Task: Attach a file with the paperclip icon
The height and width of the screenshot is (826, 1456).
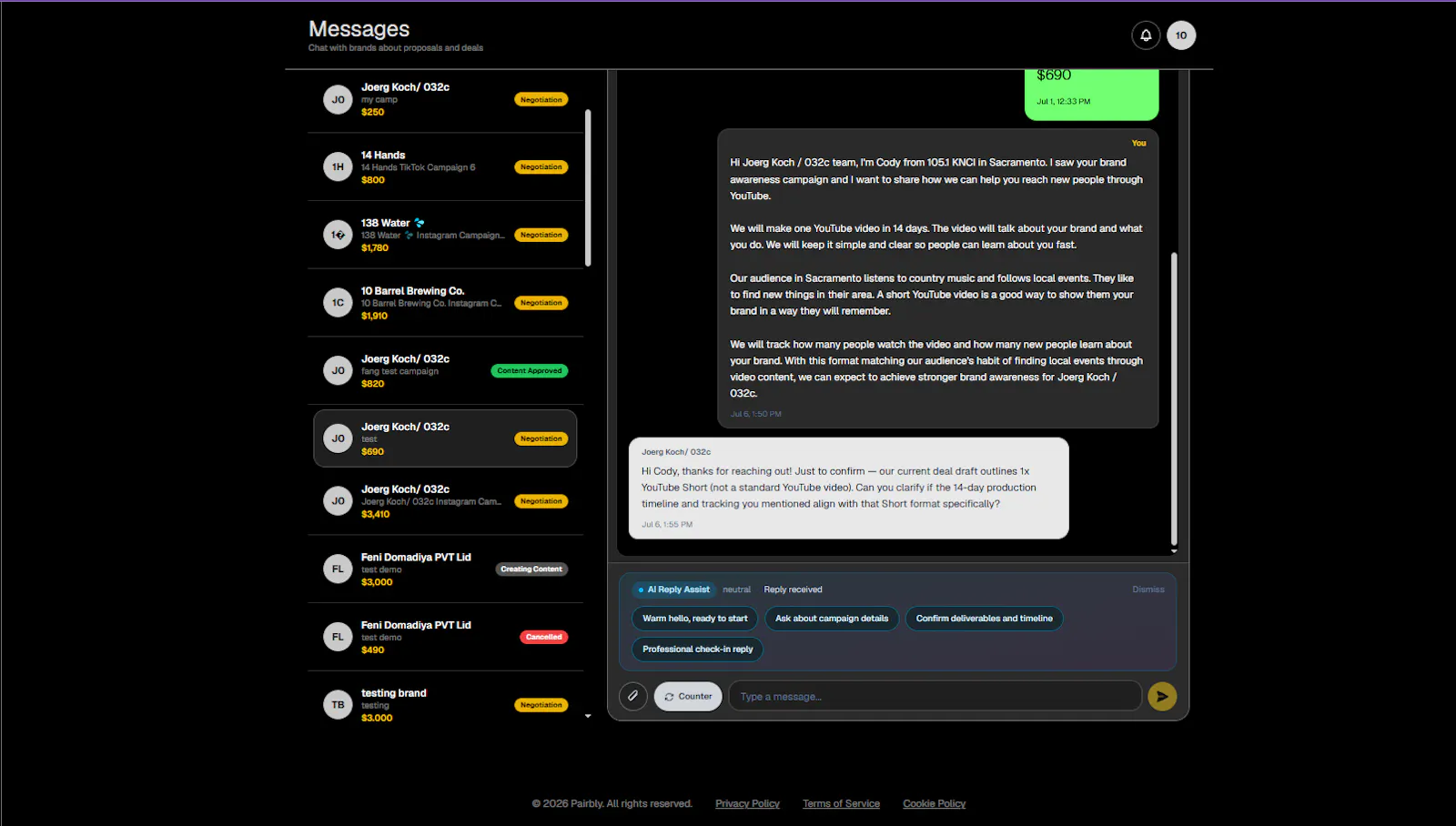Action: coord(633,697)
